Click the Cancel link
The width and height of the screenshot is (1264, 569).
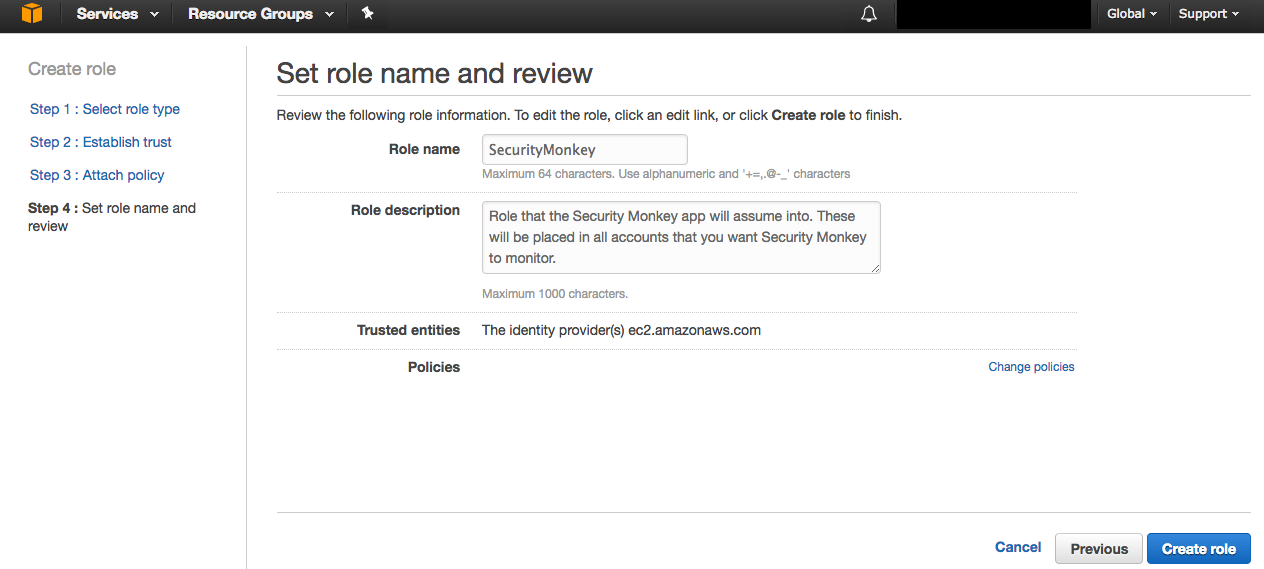click(1018, 547)
